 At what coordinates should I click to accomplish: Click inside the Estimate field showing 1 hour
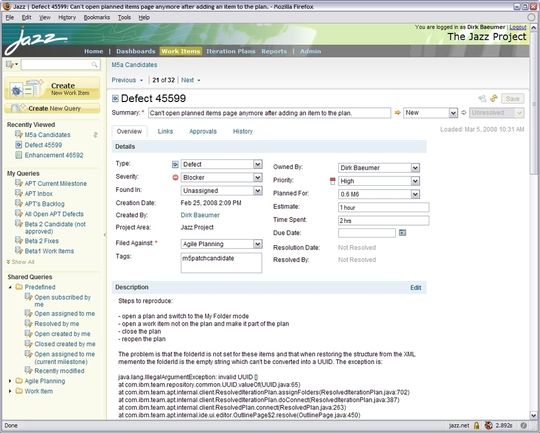[383, 207]
